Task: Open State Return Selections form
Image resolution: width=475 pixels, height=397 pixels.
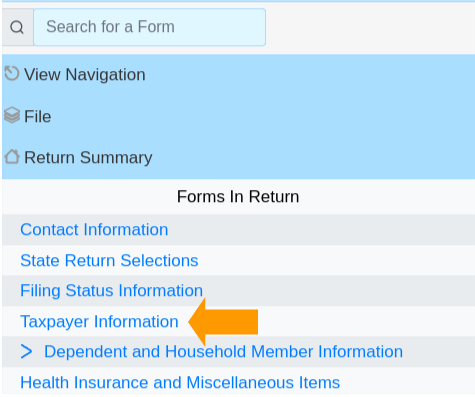Action: point(109,260)
